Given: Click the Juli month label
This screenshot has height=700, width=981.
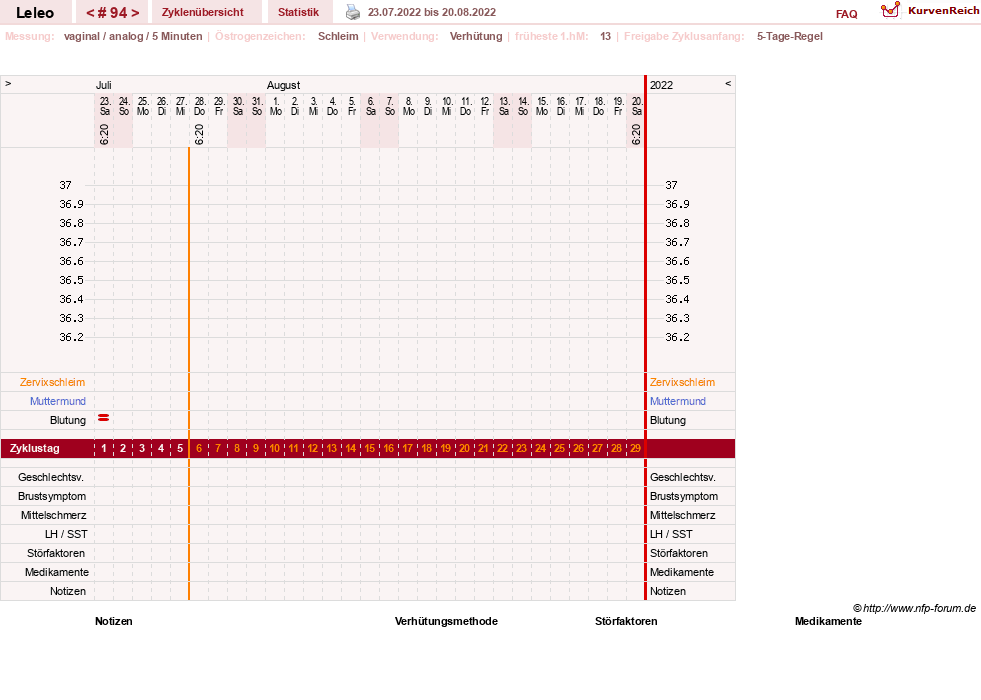Looking at the screenshot, I should pos(104,85).
